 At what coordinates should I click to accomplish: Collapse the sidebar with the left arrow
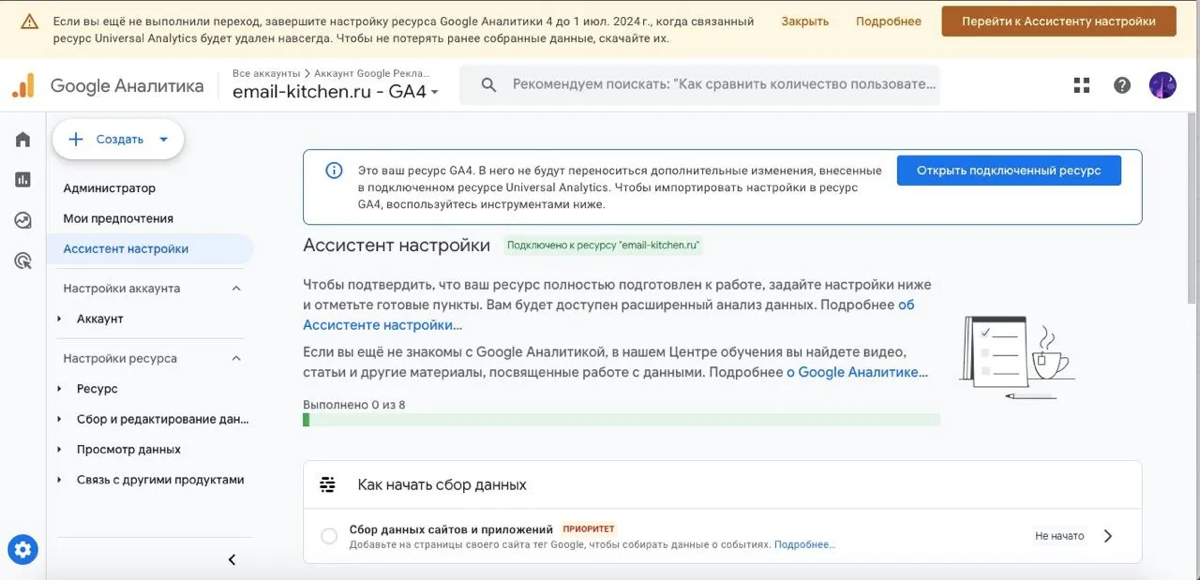[x=232, y=560]
